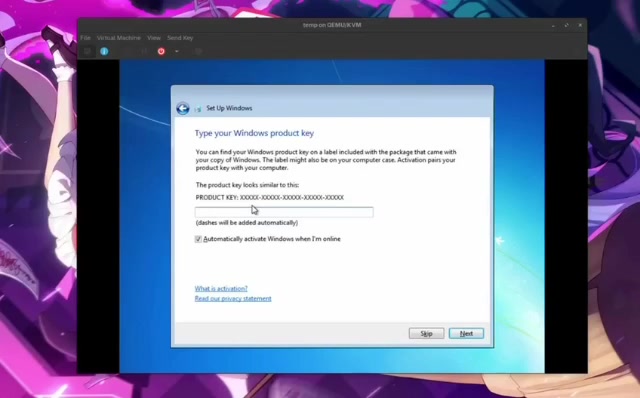Screen dimensions: 640x398
Task: Open the 'What is activation?' link
Action: [x=221, y=288]
